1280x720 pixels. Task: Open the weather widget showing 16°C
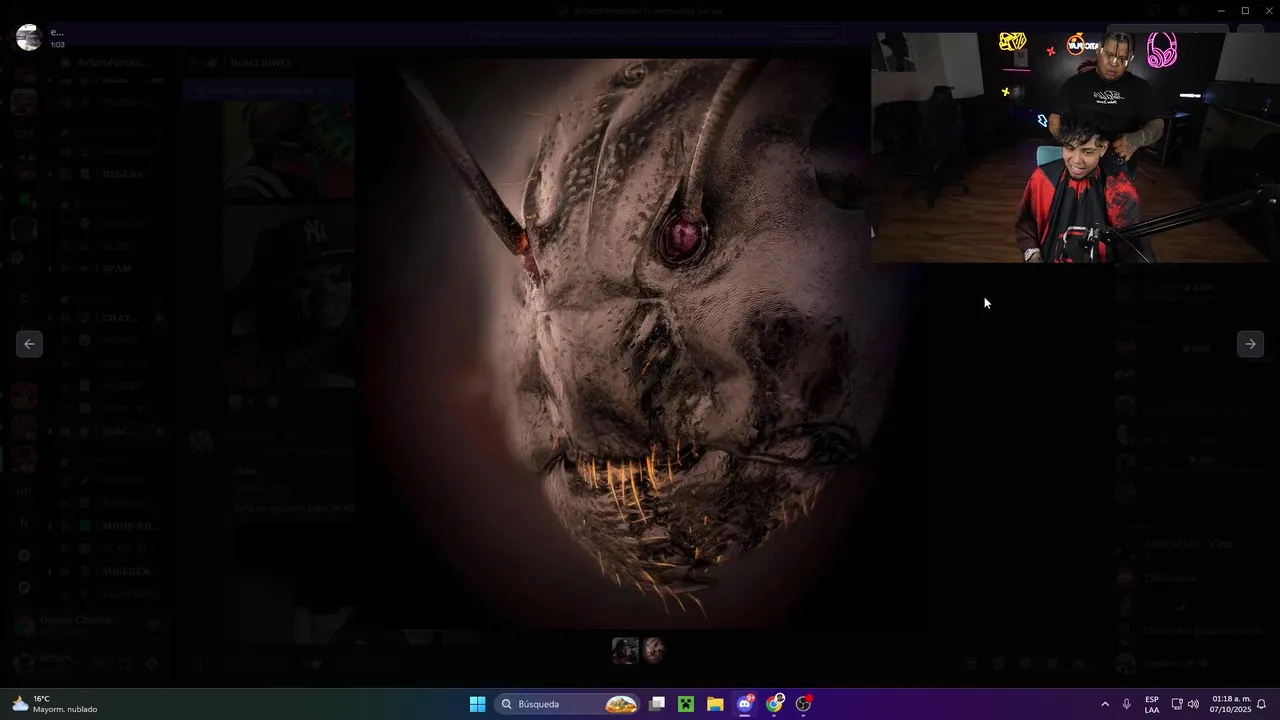(55, 704)
